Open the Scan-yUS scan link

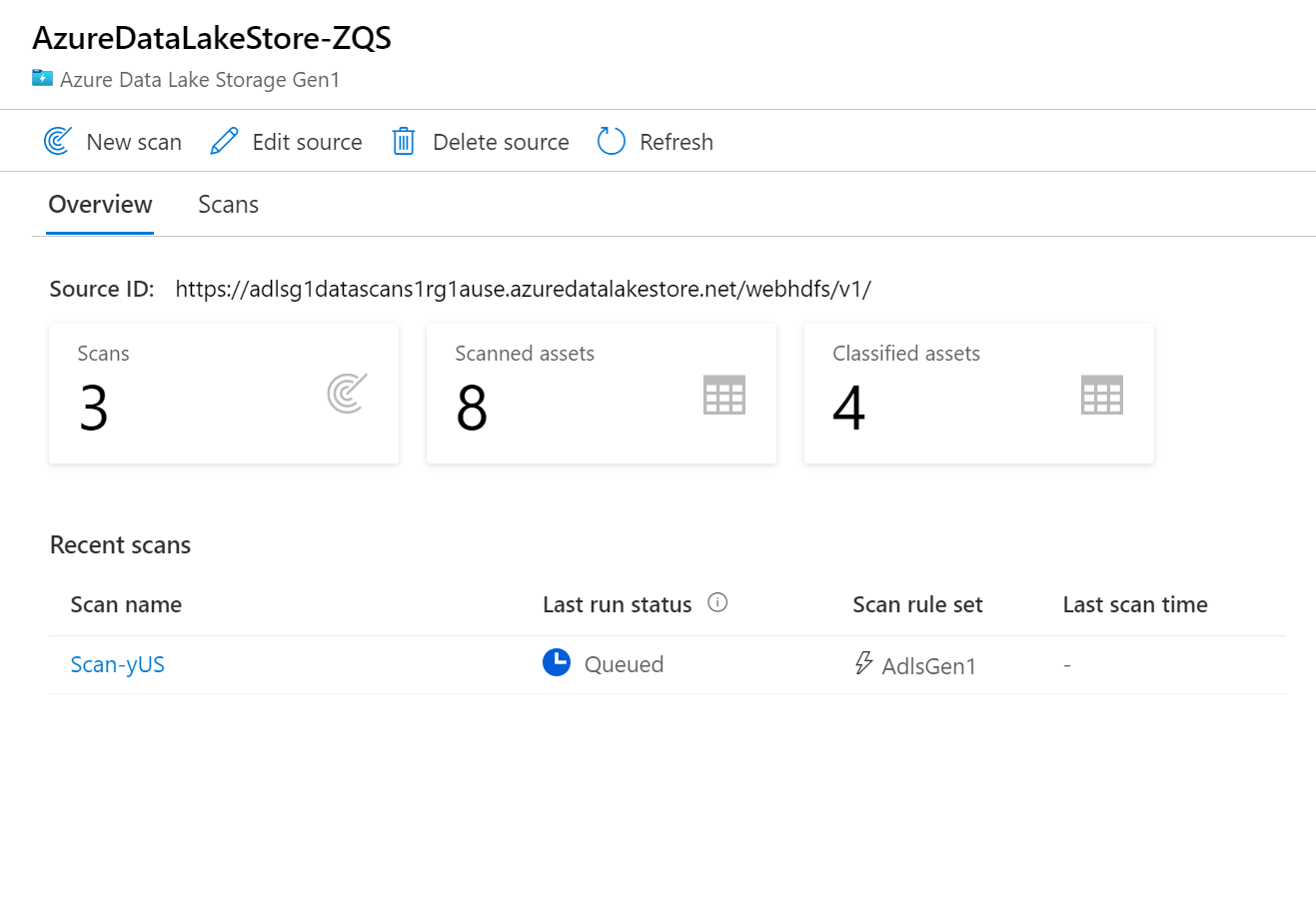[x=118, y=664]
